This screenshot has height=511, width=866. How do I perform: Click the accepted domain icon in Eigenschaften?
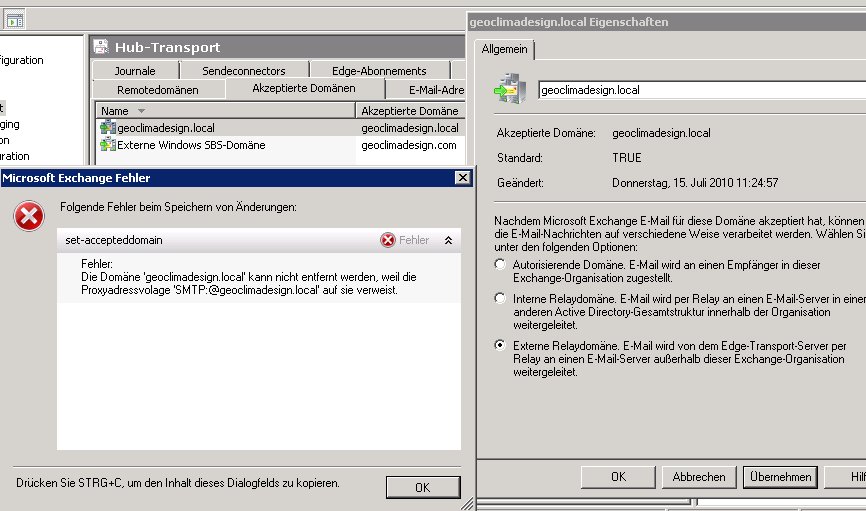510,89
